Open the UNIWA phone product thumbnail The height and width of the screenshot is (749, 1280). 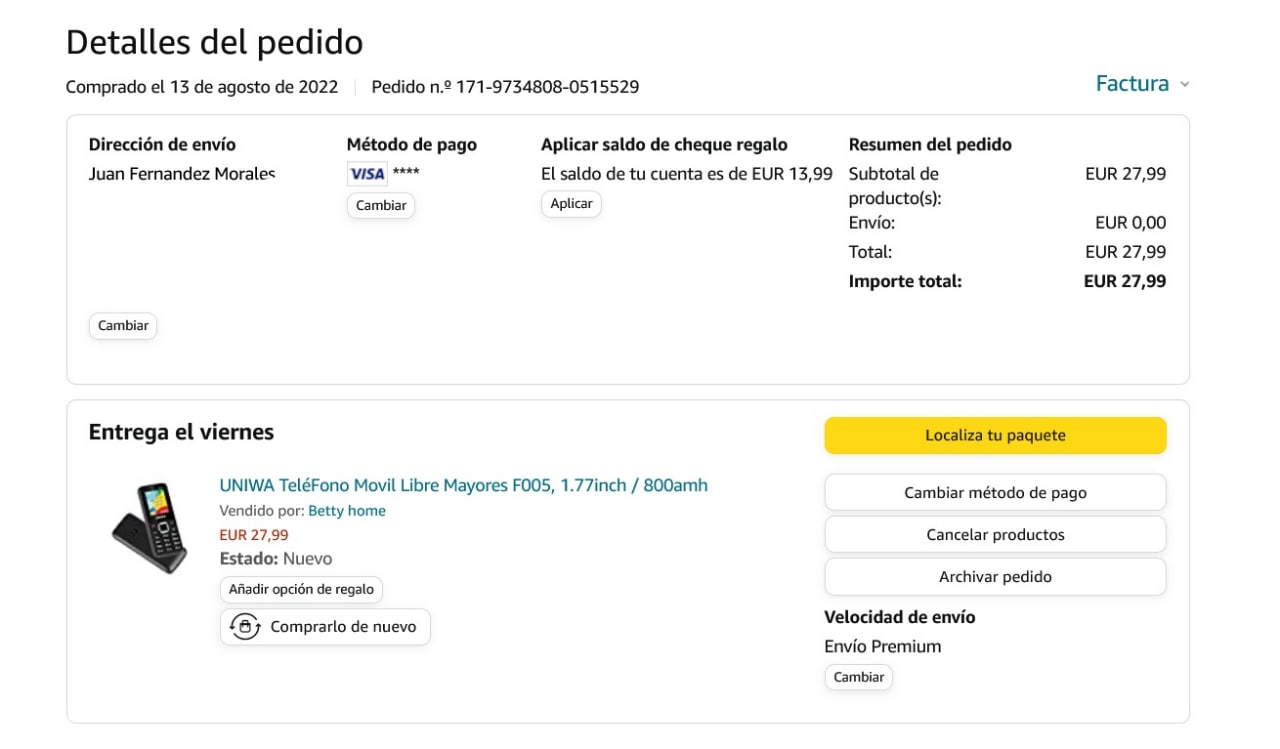[150, 528]
